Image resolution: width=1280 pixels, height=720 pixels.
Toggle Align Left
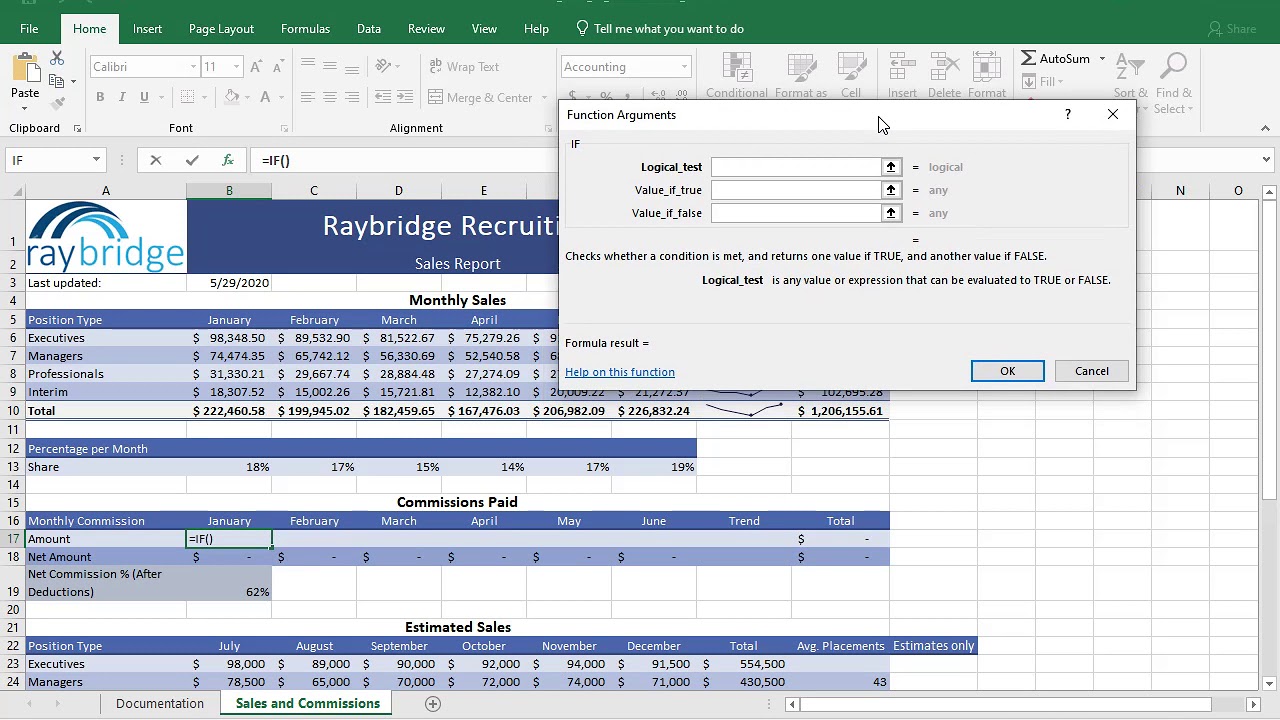coord(307,97)
